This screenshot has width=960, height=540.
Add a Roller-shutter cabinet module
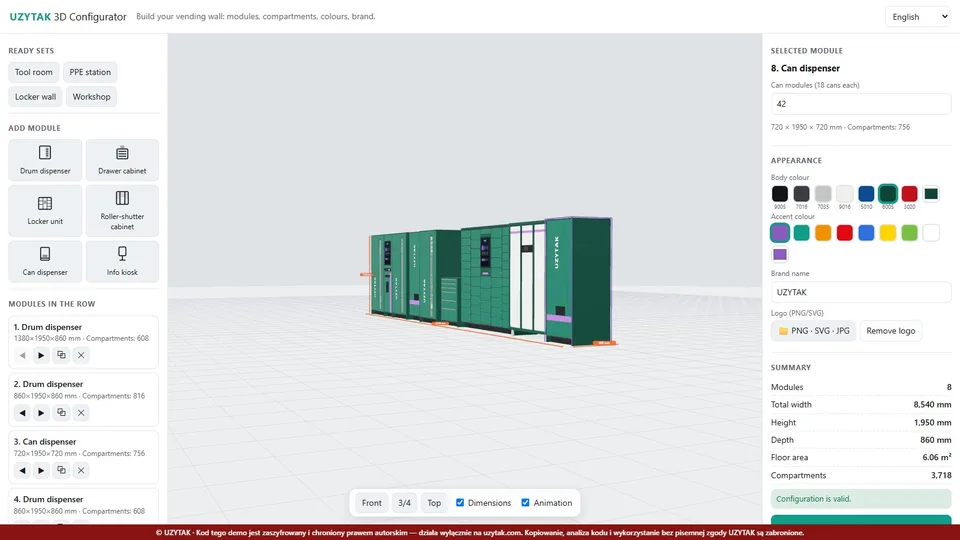(x=122, y=211)
